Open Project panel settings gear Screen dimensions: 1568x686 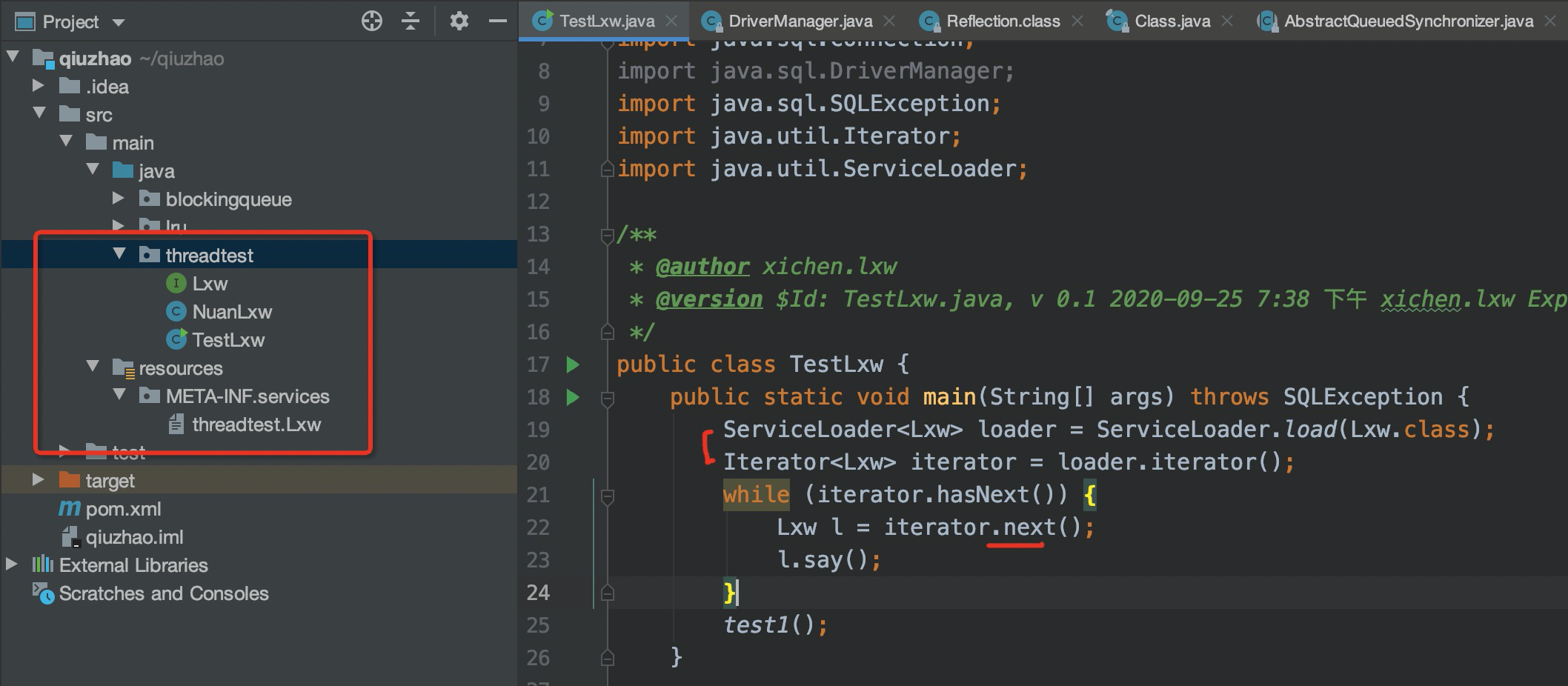[x=459, y=21]
